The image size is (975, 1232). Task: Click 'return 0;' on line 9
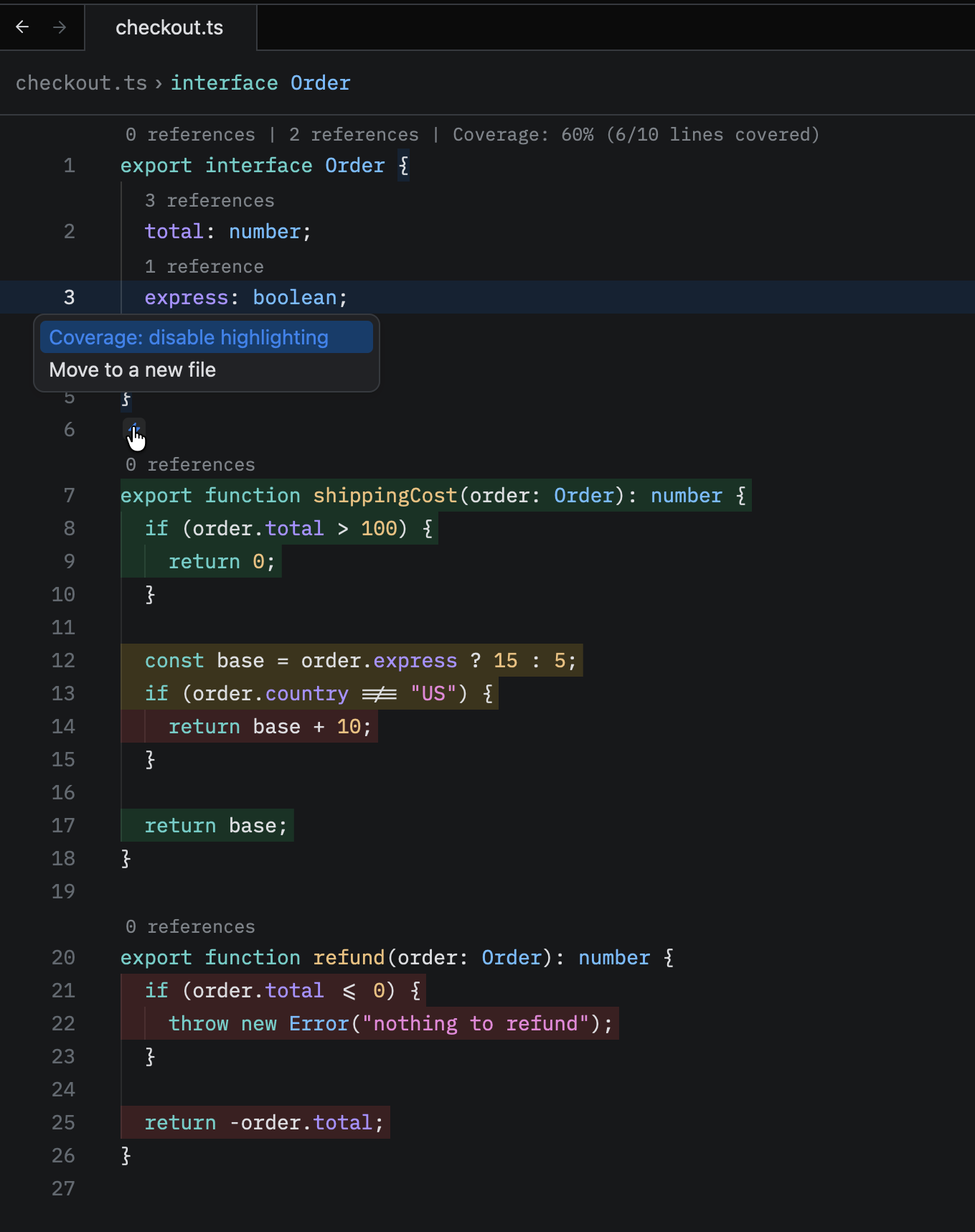(x=222, y=562)
